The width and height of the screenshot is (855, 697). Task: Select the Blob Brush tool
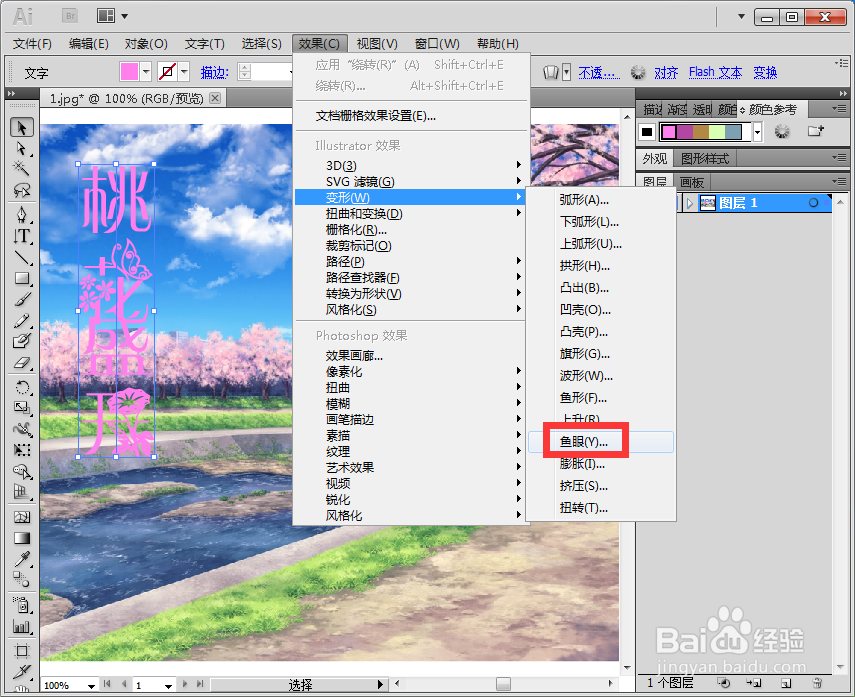point(22,341)
